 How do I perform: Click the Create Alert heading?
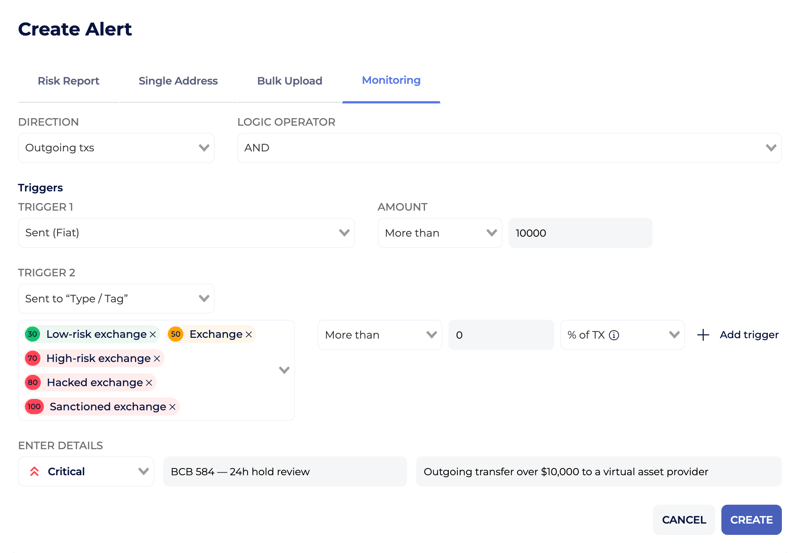(x=75, y=29)
